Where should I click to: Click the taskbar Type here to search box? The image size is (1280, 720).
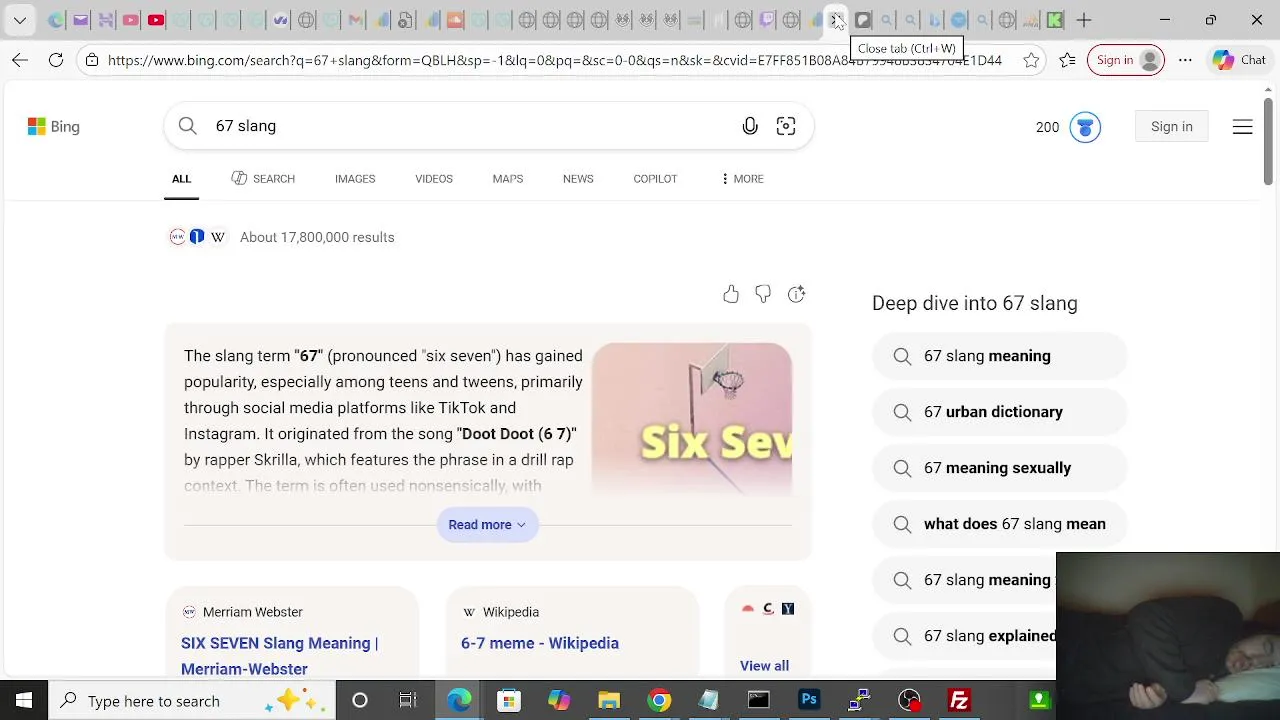click(192, 700)
